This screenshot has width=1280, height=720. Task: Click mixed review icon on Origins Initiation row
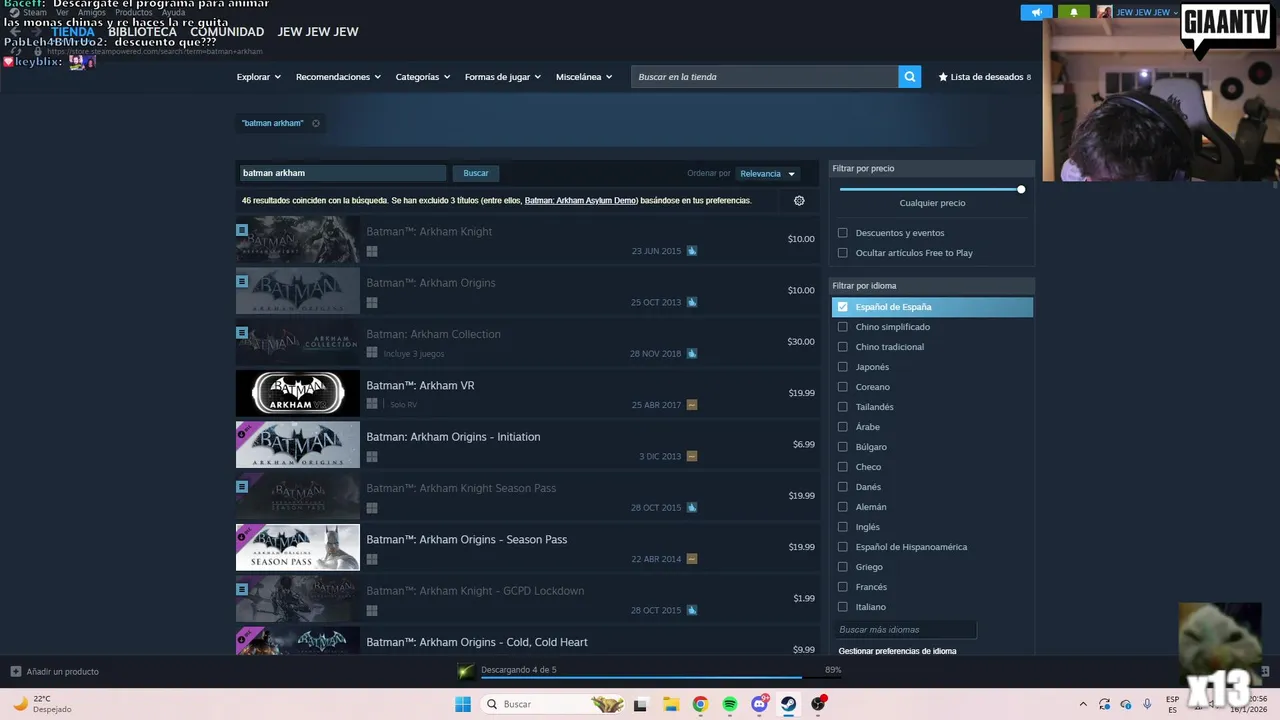[692, 456]
